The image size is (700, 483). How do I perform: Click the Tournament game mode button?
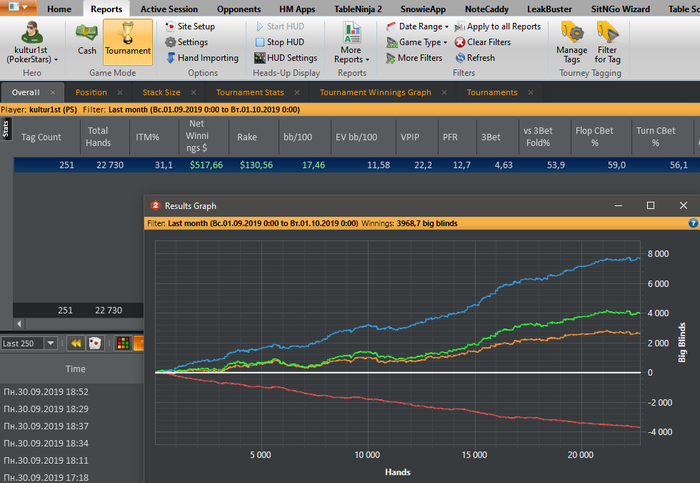point(128,41)
